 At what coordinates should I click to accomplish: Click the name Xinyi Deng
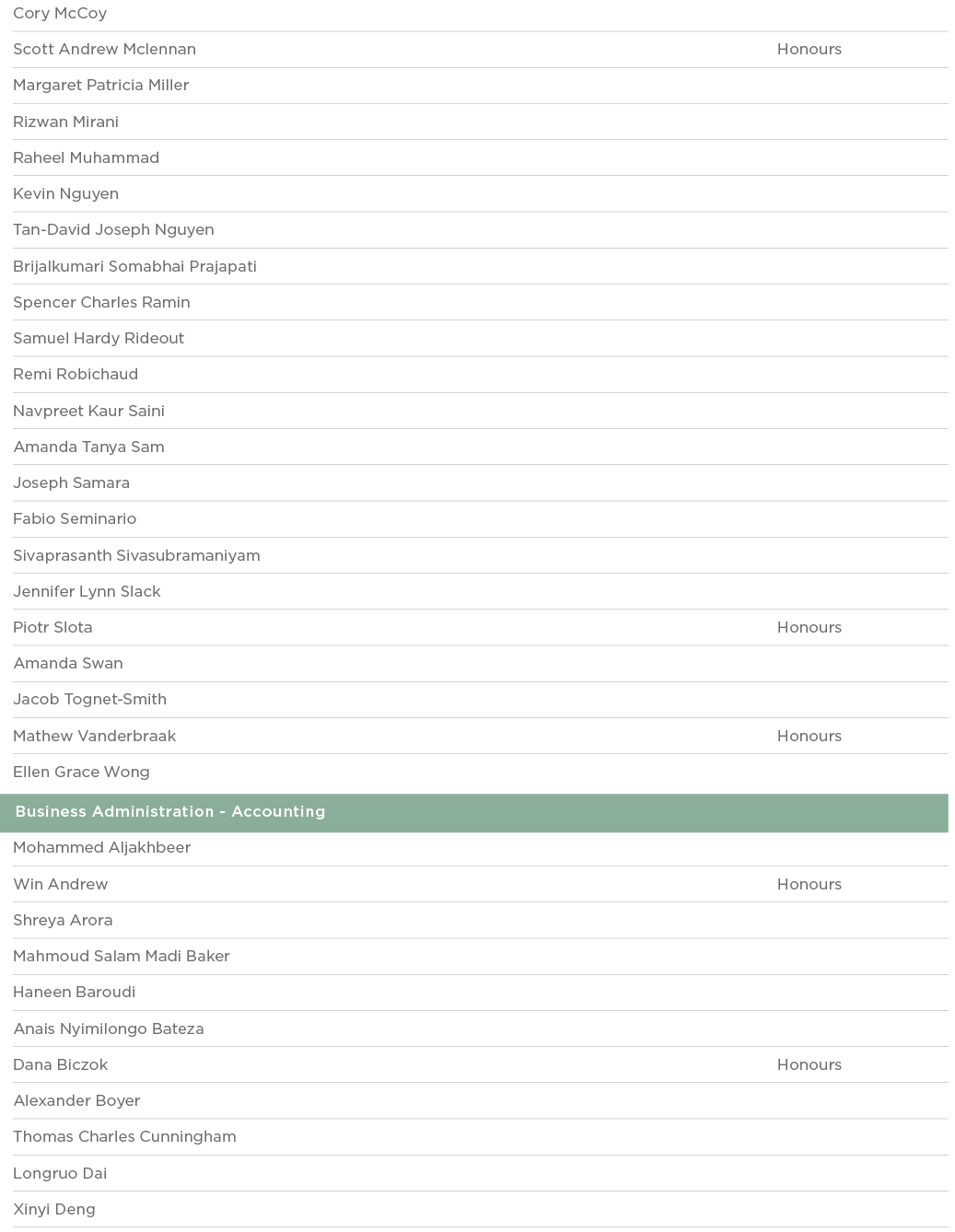53,1210
